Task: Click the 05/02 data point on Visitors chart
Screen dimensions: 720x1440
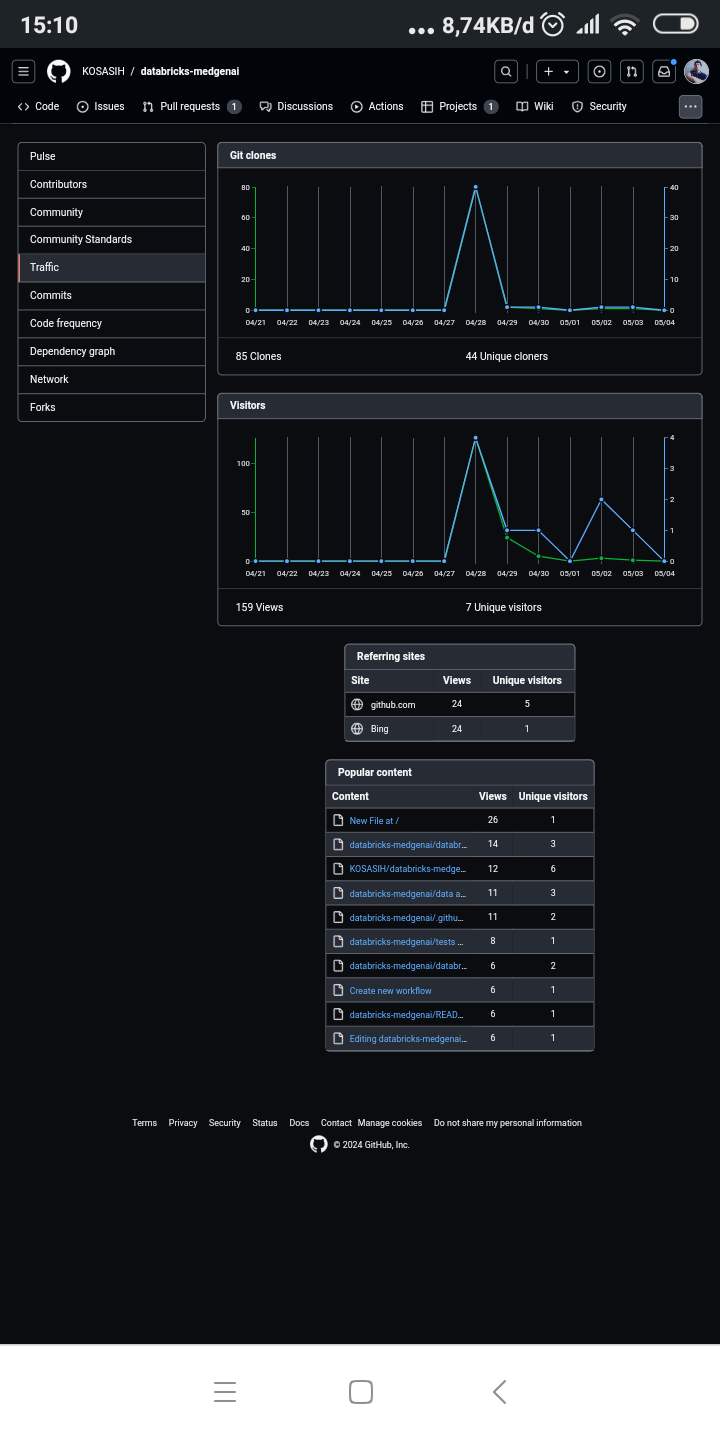Action: click(x=601, y=499)
